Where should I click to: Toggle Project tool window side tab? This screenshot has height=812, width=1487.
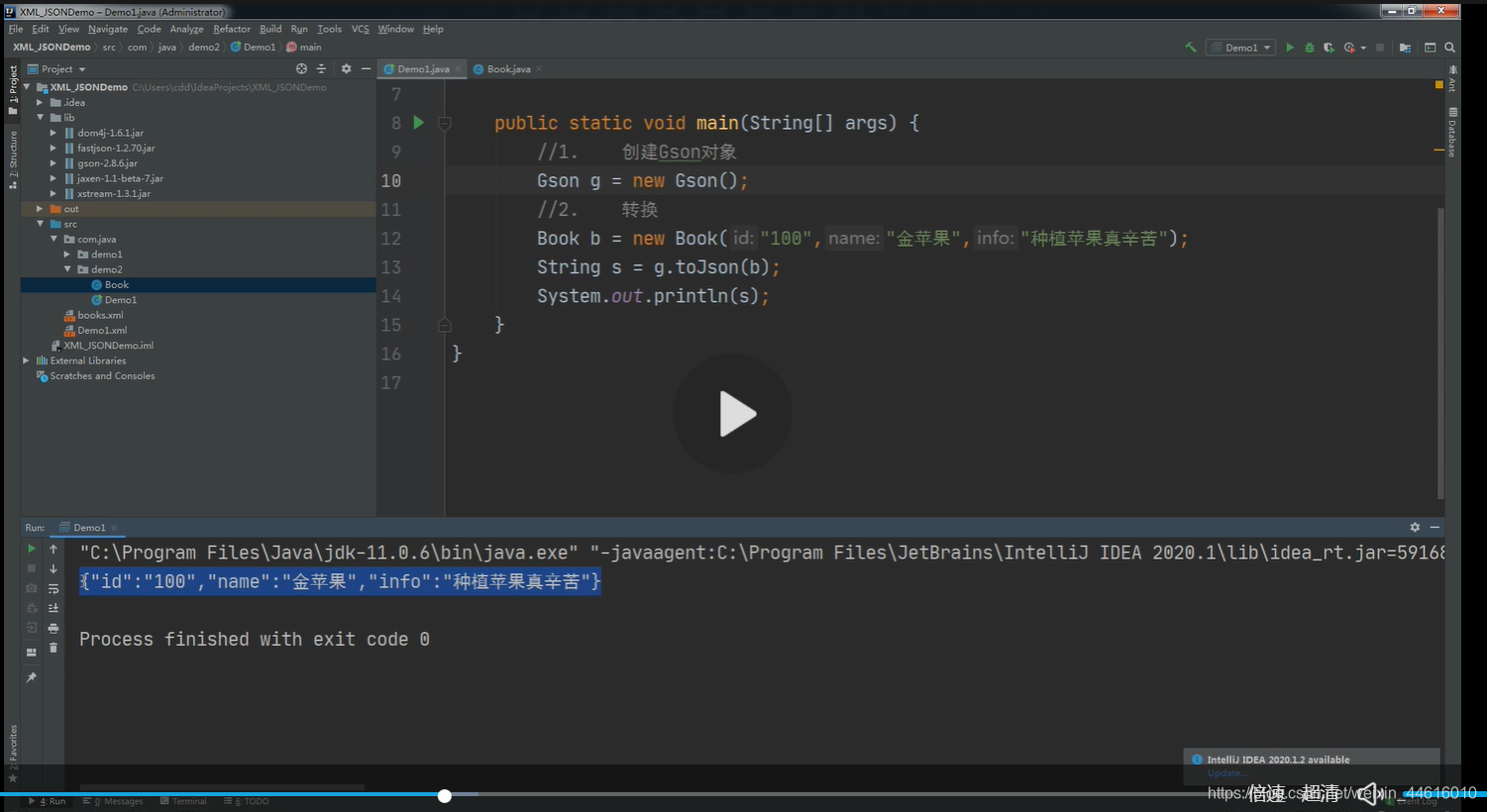[13, 89]
